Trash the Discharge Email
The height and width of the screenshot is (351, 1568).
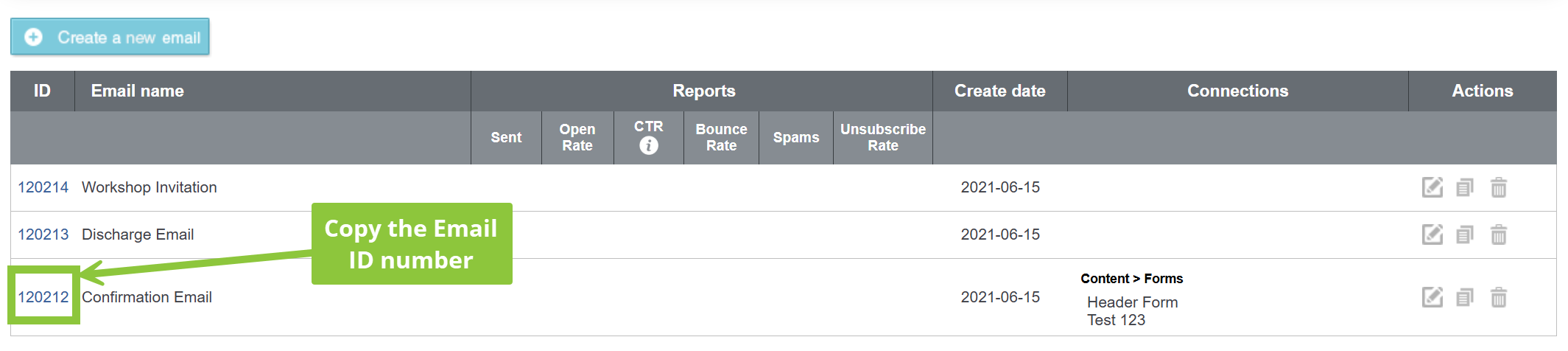tap(1498, 234)
